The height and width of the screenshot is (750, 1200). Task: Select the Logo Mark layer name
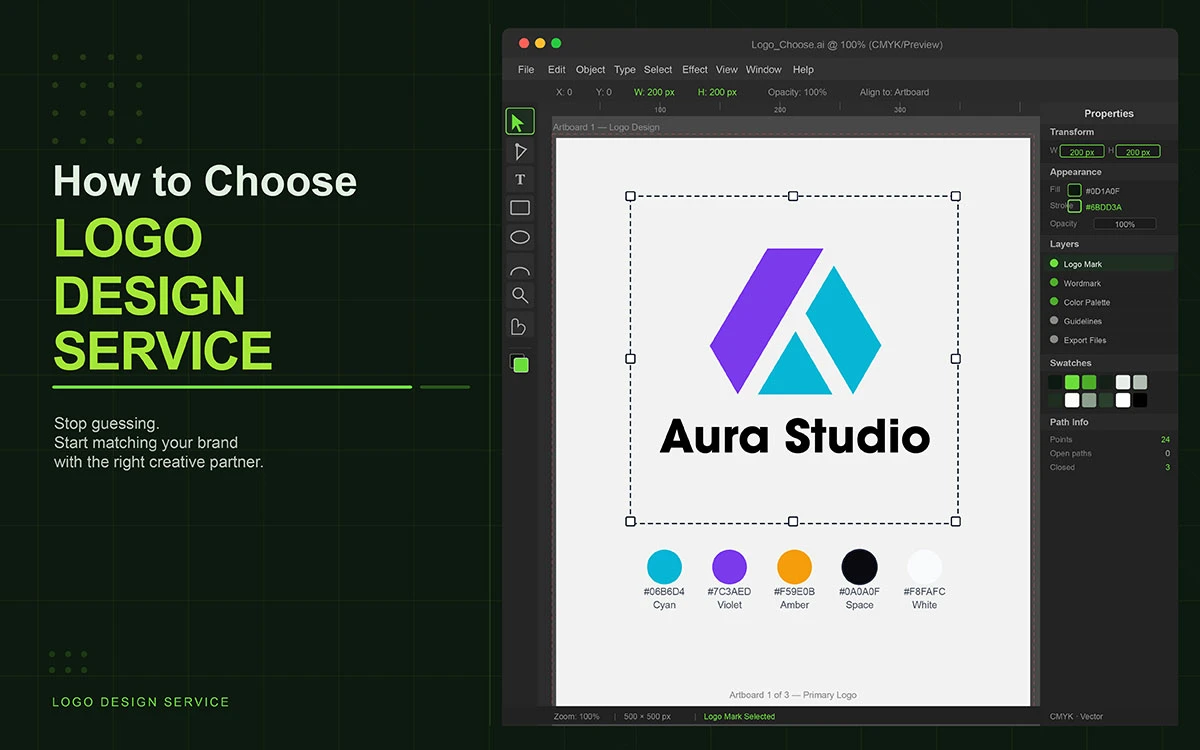coord(1083,264)
